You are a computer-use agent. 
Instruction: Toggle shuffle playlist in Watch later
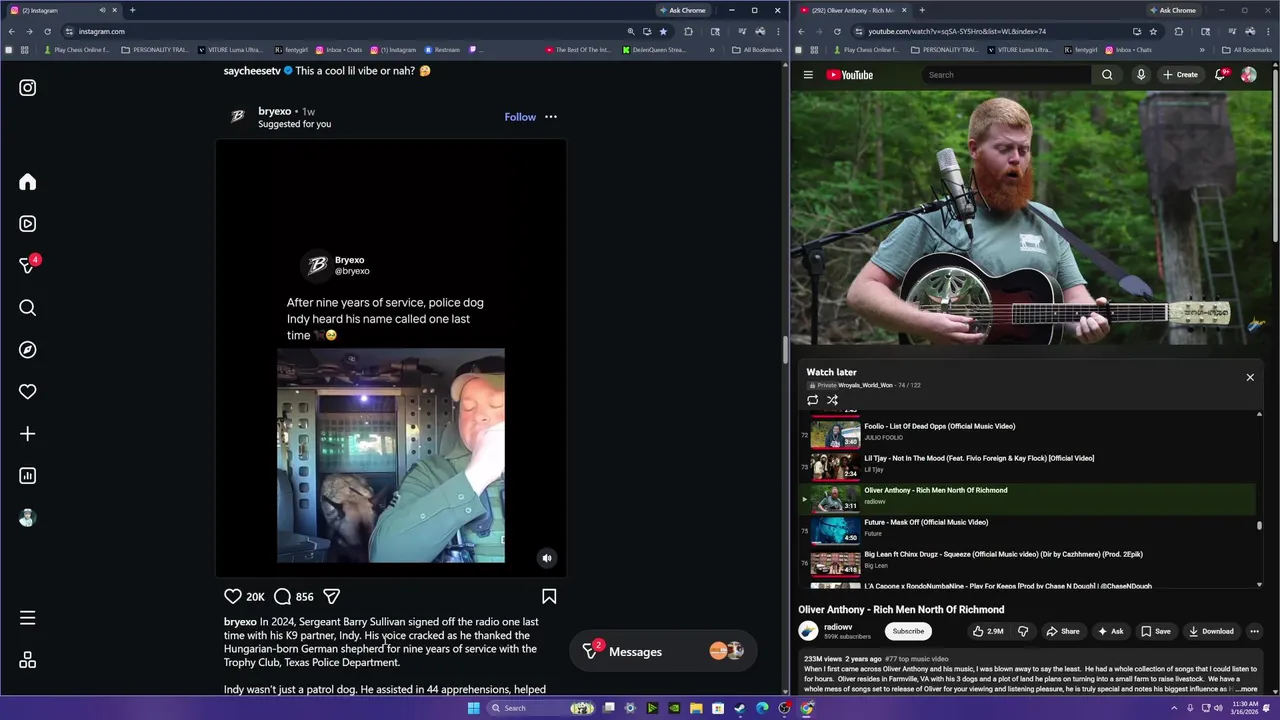(x=832, y=400)
